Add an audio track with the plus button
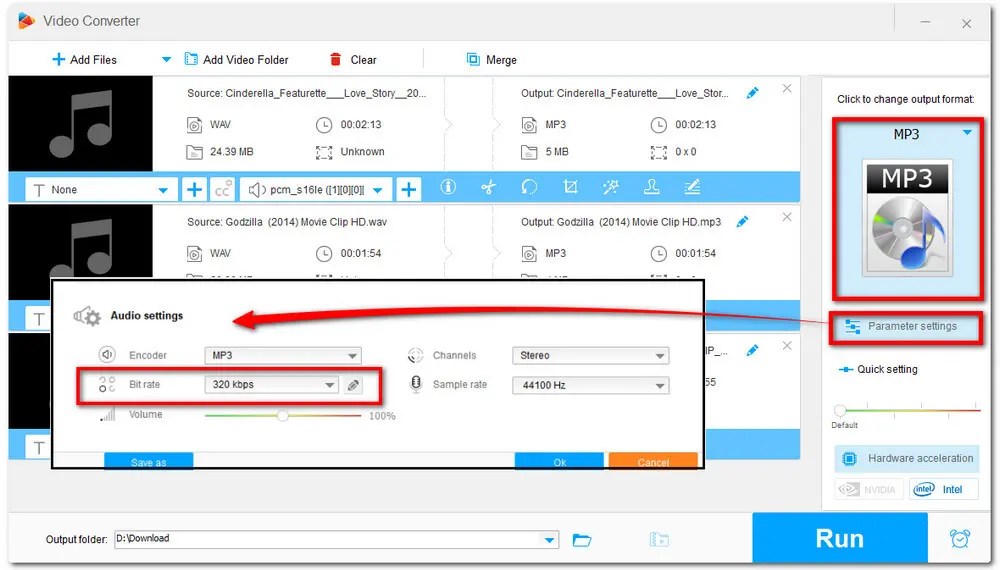This screenshot has height=570, width=1000. pos(409,190)
